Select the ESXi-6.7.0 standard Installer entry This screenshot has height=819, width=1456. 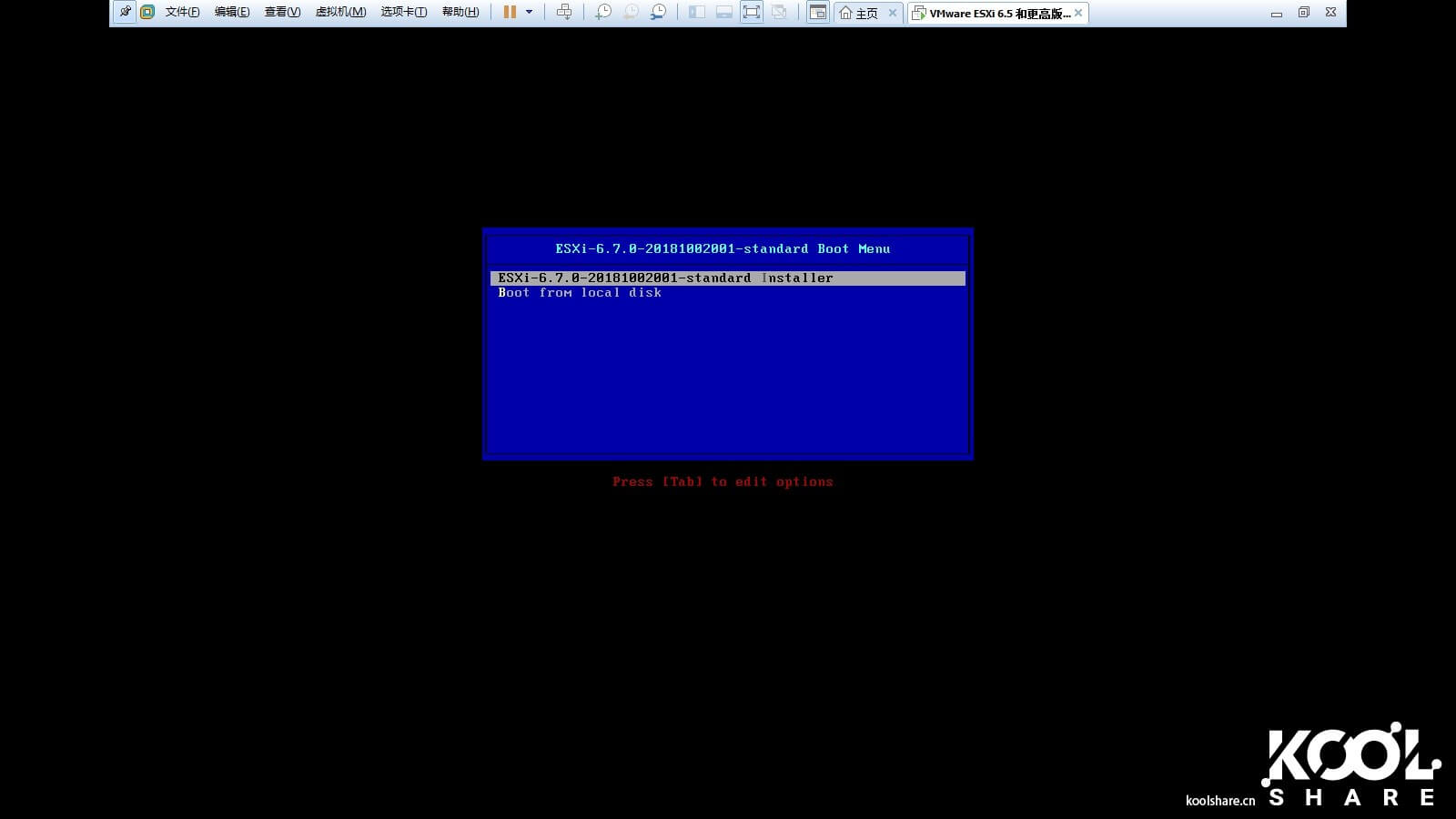(664, 278)
